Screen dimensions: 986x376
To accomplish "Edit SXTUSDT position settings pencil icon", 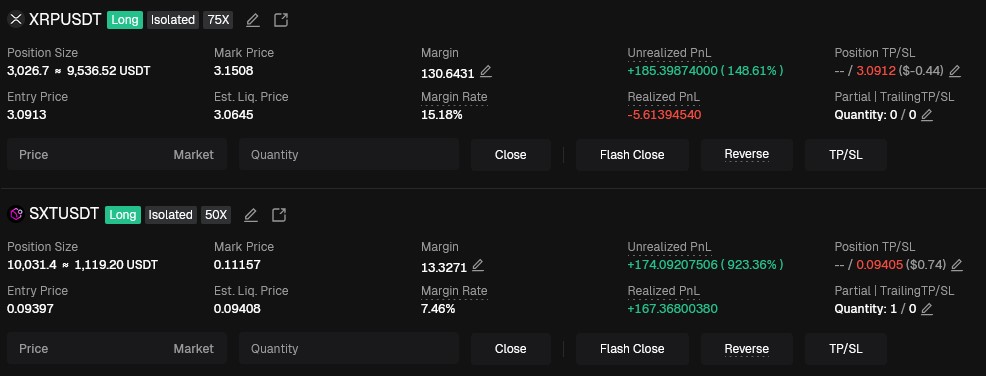I will (251, 215).
